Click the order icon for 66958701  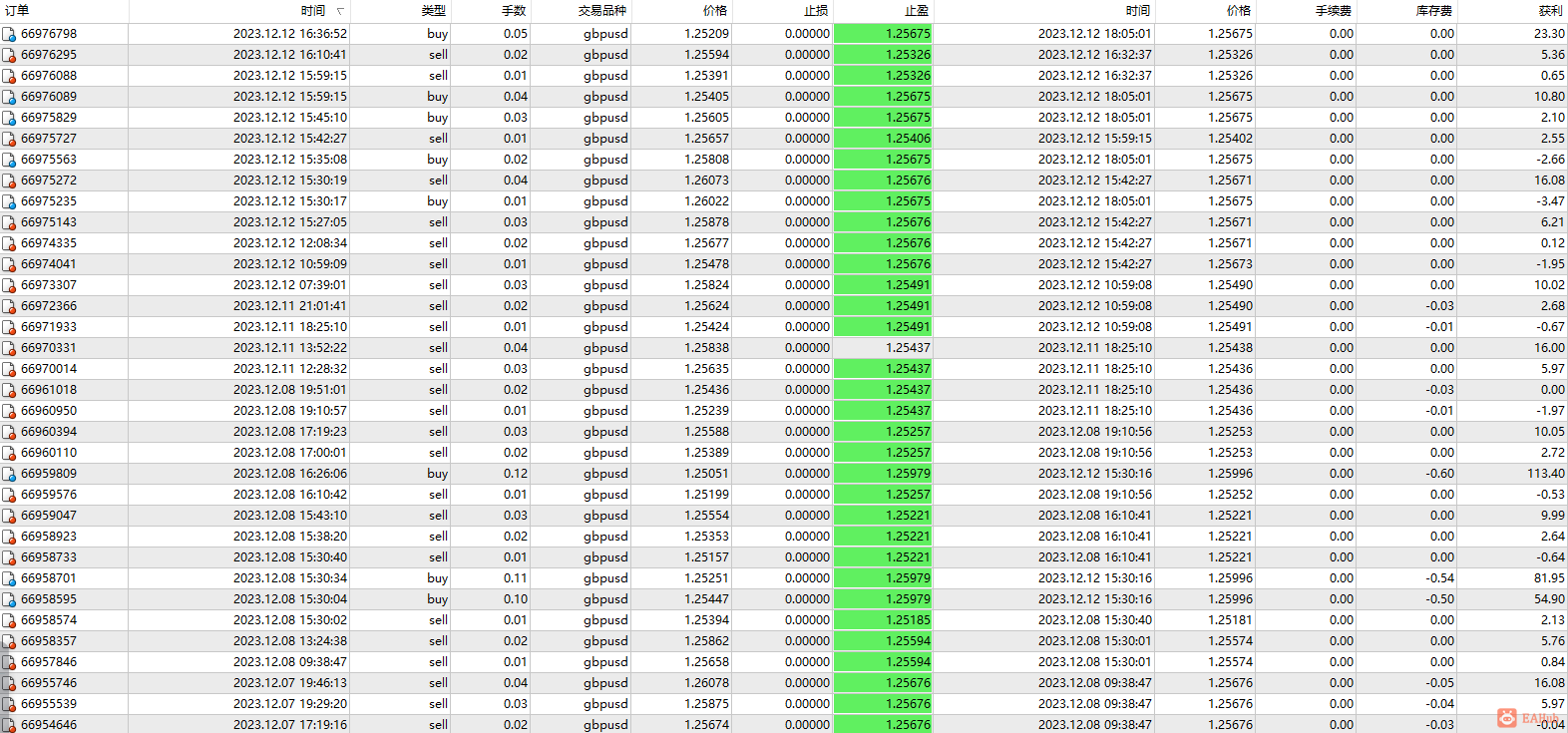coord(9,578)
